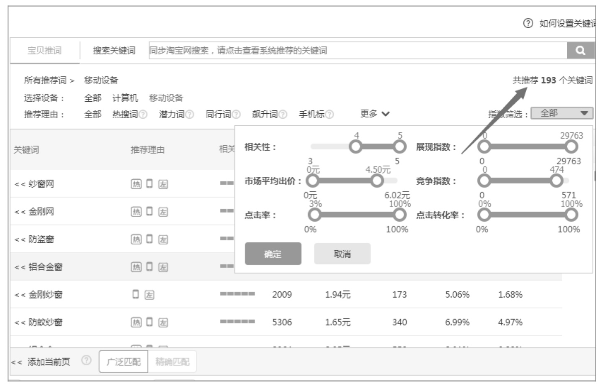Expand the 更多 reasons chevron

(385, 114)
